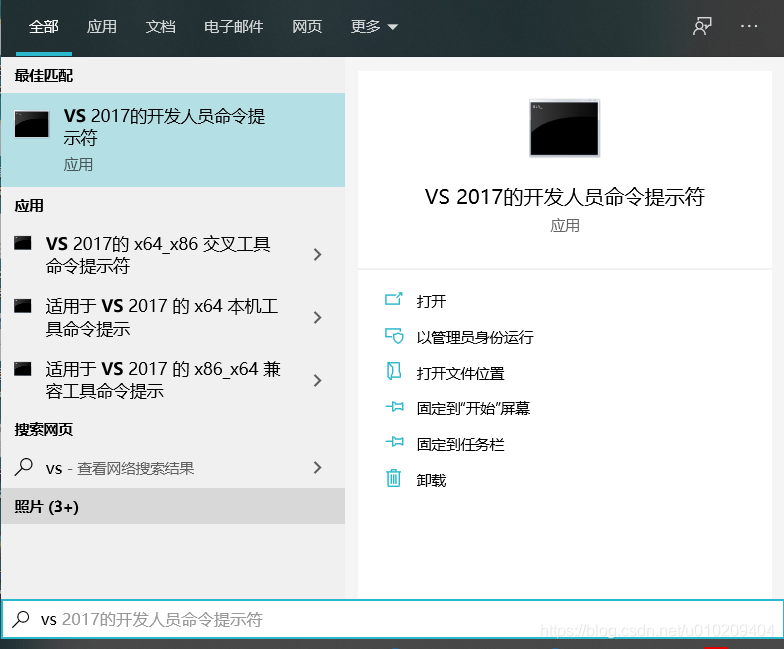Screen dimensions: 784x649
Task: Click the search input field
Action: [x=392, y=619]
